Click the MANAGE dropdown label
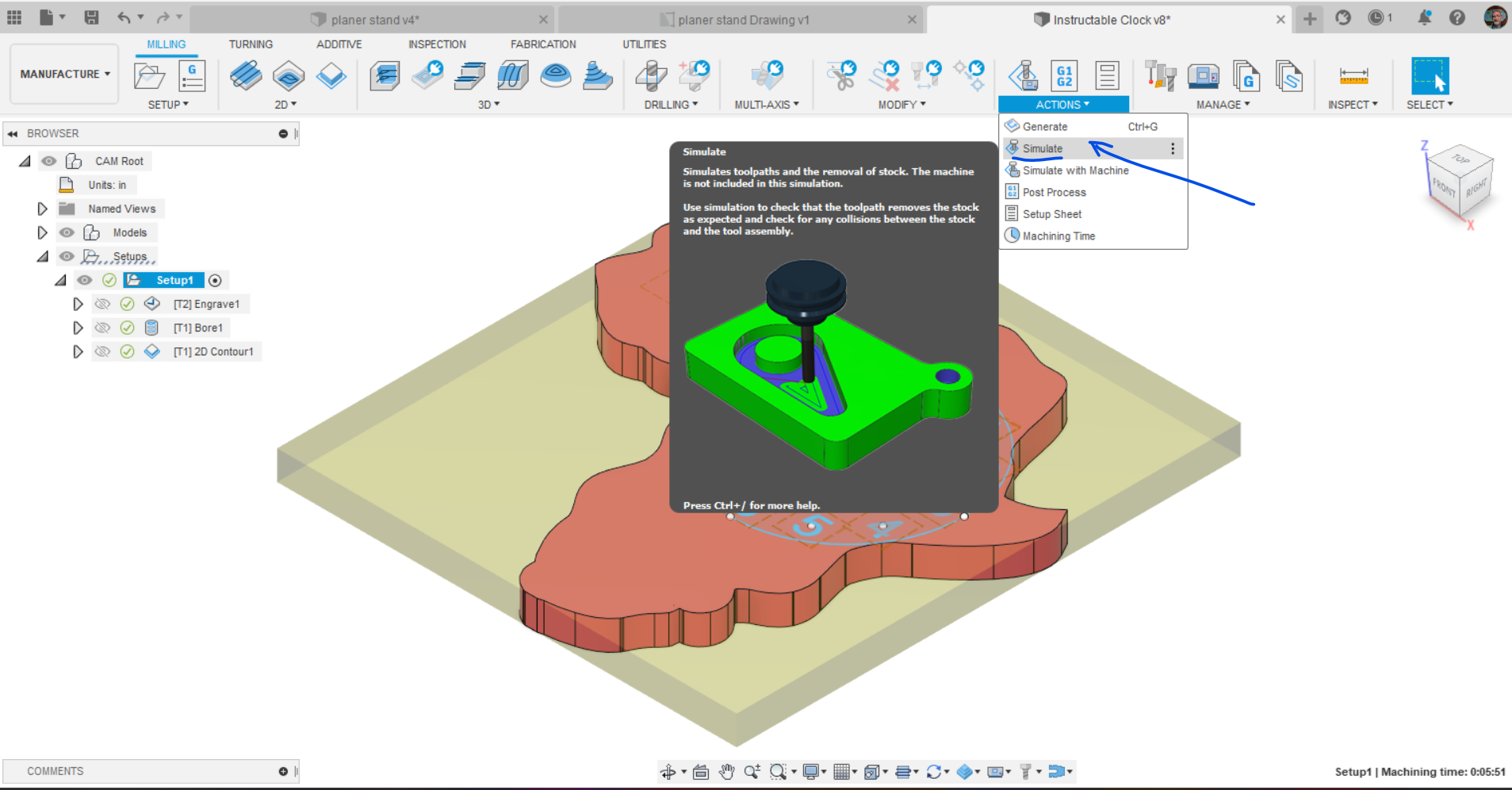This screenshot has height=790, width=1512. point(1223,105)
